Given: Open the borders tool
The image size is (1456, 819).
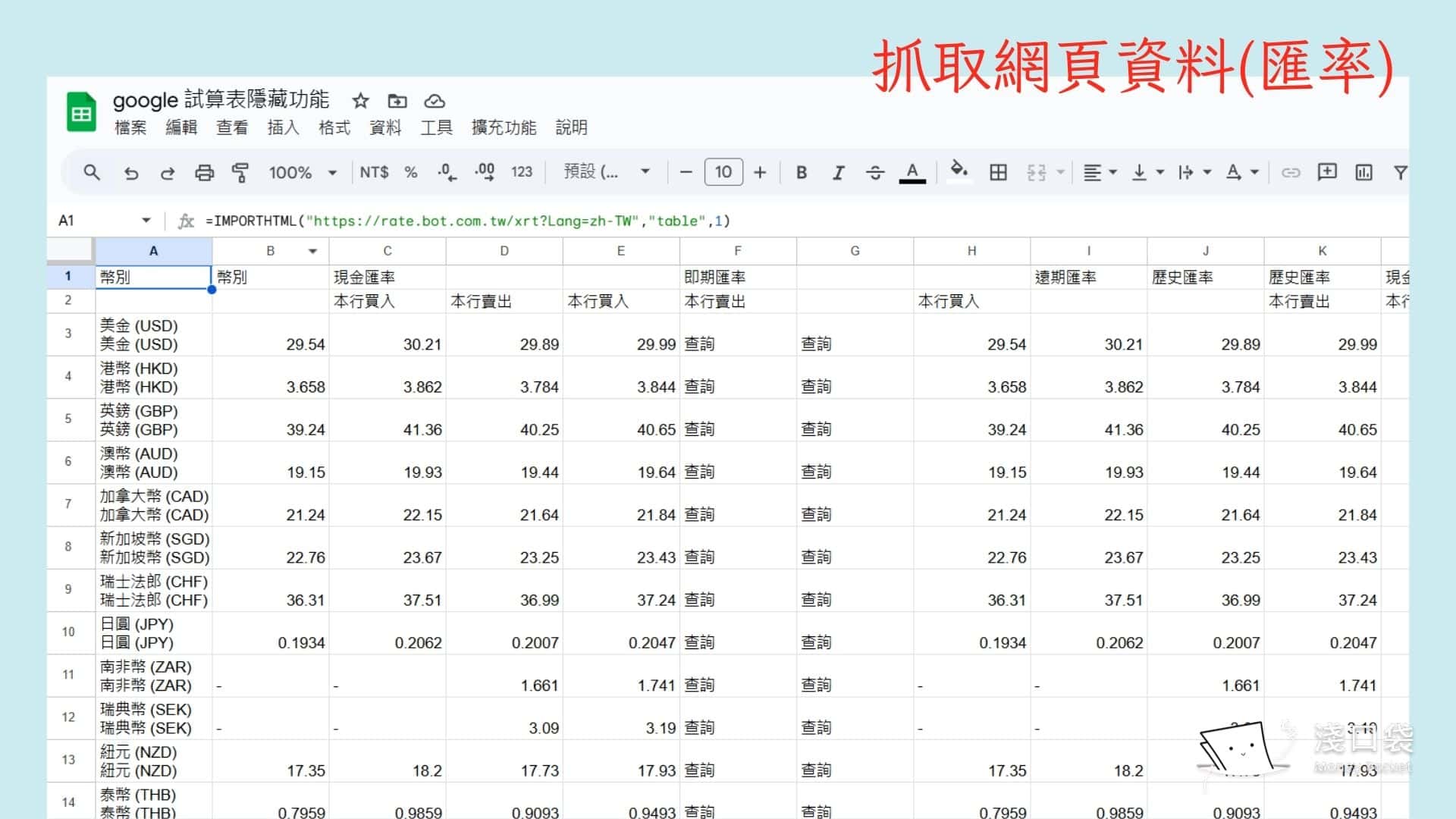Looking at the screenshot, I should tap(999, 173).
